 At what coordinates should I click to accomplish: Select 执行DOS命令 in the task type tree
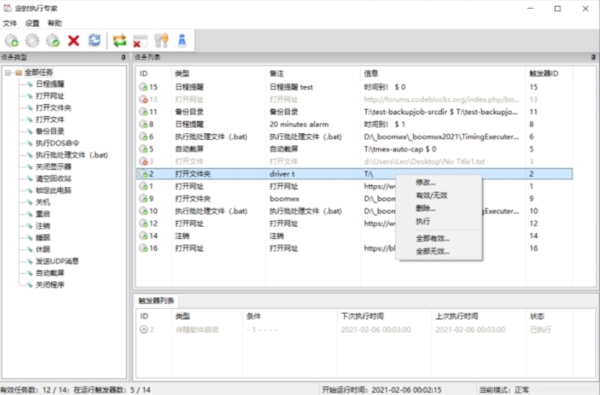click(x=57, y=143)
